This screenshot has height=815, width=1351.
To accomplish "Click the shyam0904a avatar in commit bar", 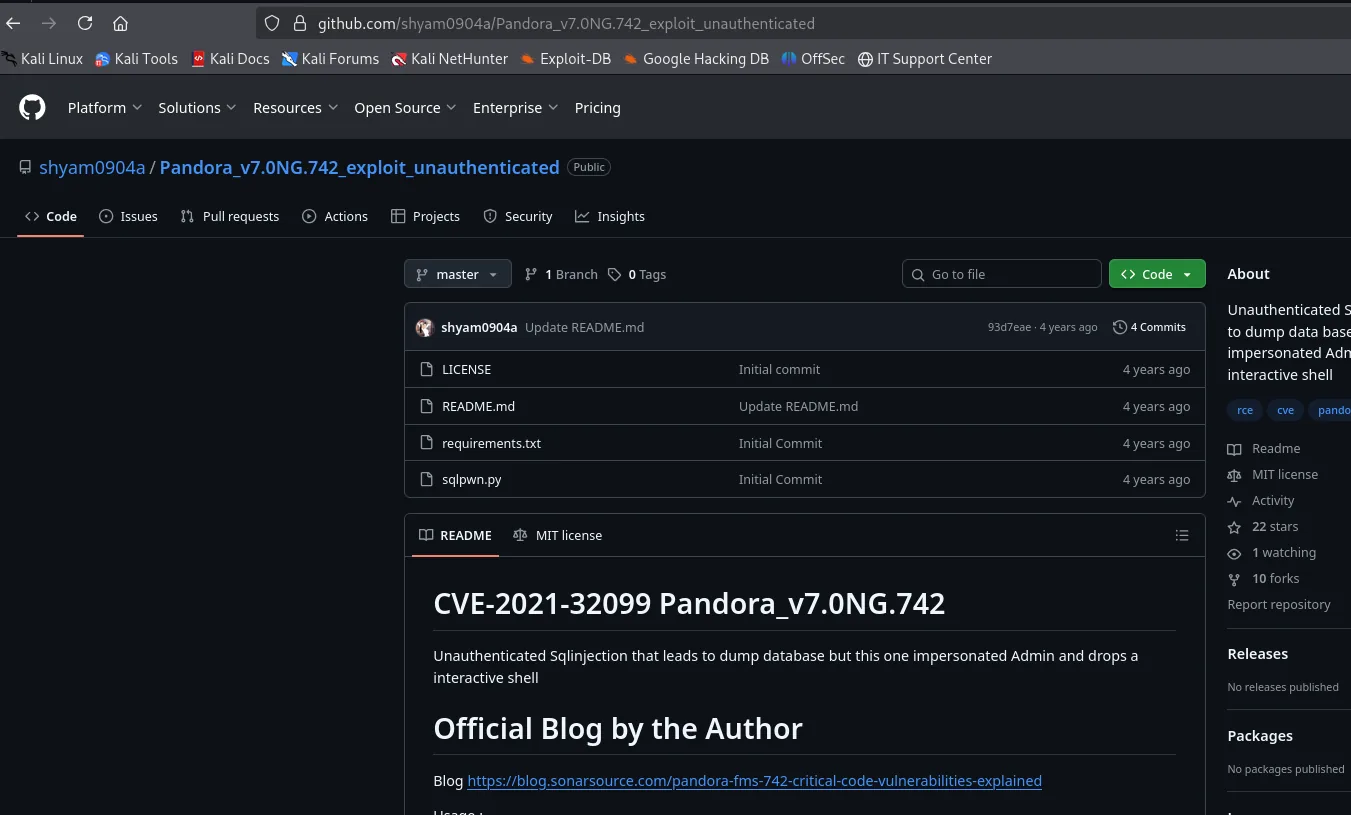I will pyautogui.click(x=425, y=327).
